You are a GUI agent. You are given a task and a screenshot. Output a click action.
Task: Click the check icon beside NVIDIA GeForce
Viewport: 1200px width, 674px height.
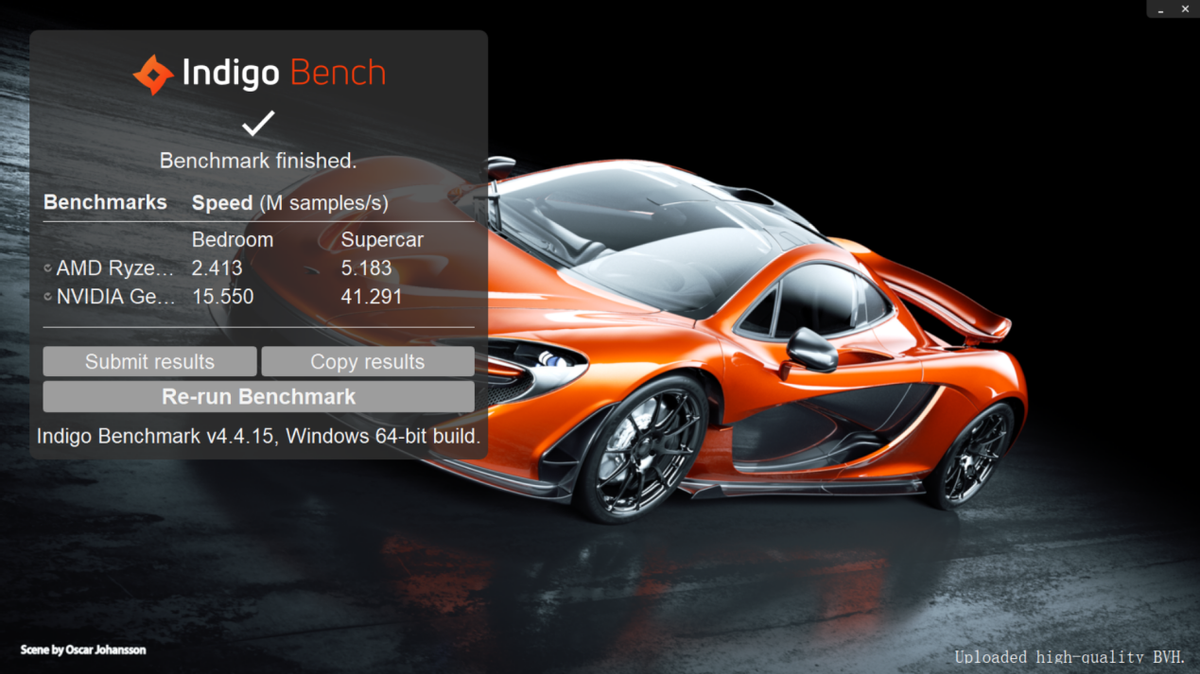click(48, 297)
